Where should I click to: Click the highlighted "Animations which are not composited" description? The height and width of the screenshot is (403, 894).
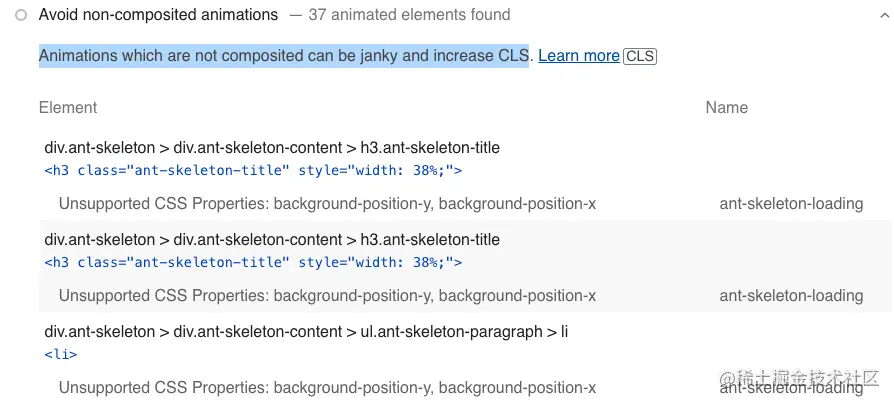point(283,56)
